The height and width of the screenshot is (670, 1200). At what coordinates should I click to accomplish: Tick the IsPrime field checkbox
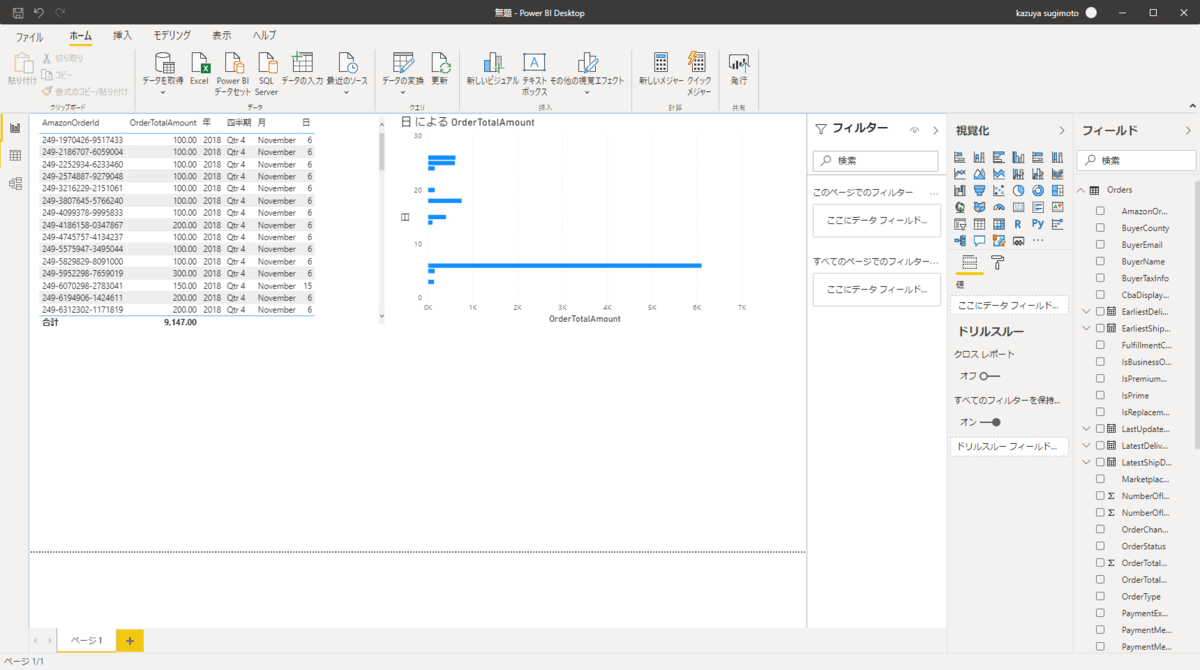click(x=1100, y=396)
